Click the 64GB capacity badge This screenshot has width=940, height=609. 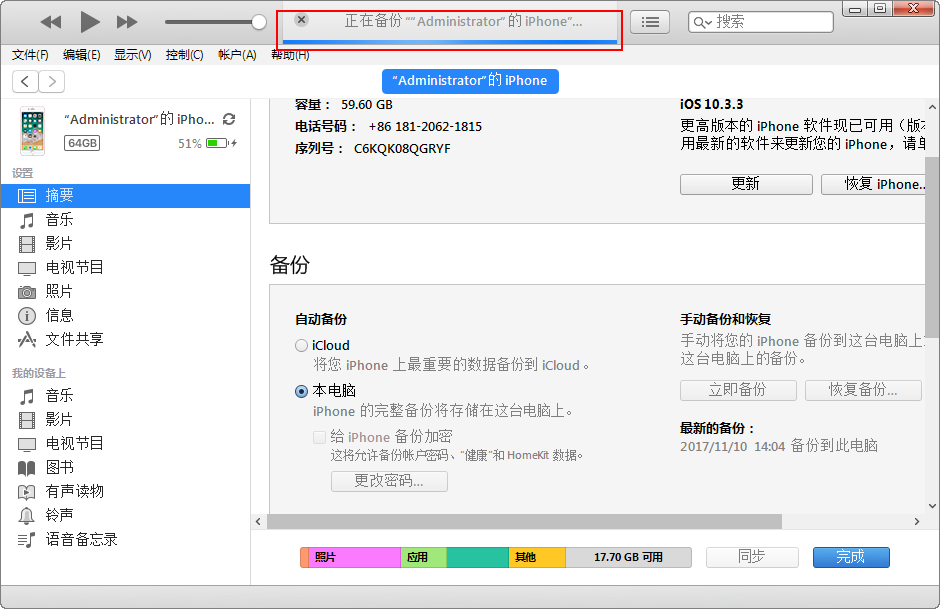click(x=82, y=143)
